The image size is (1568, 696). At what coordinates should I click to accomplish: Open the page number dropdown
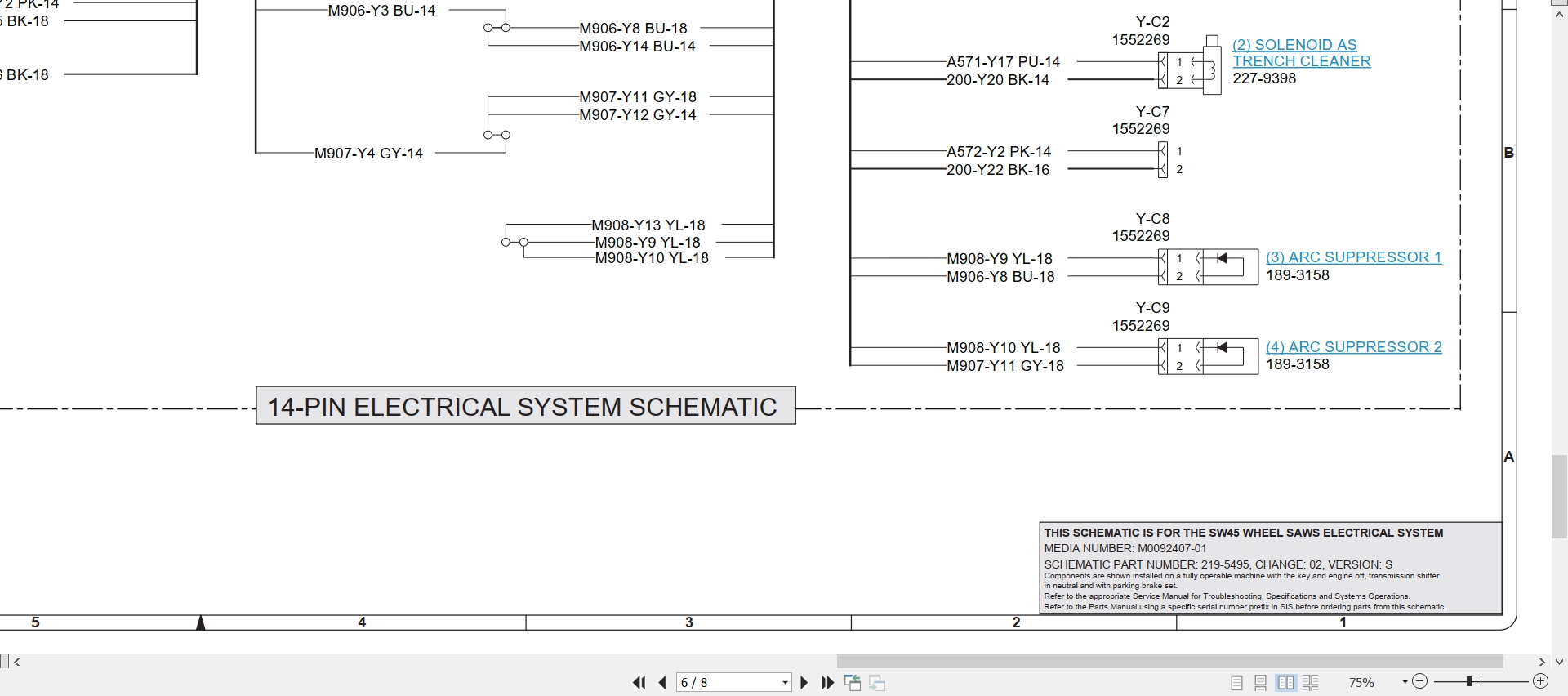(785, 682)
